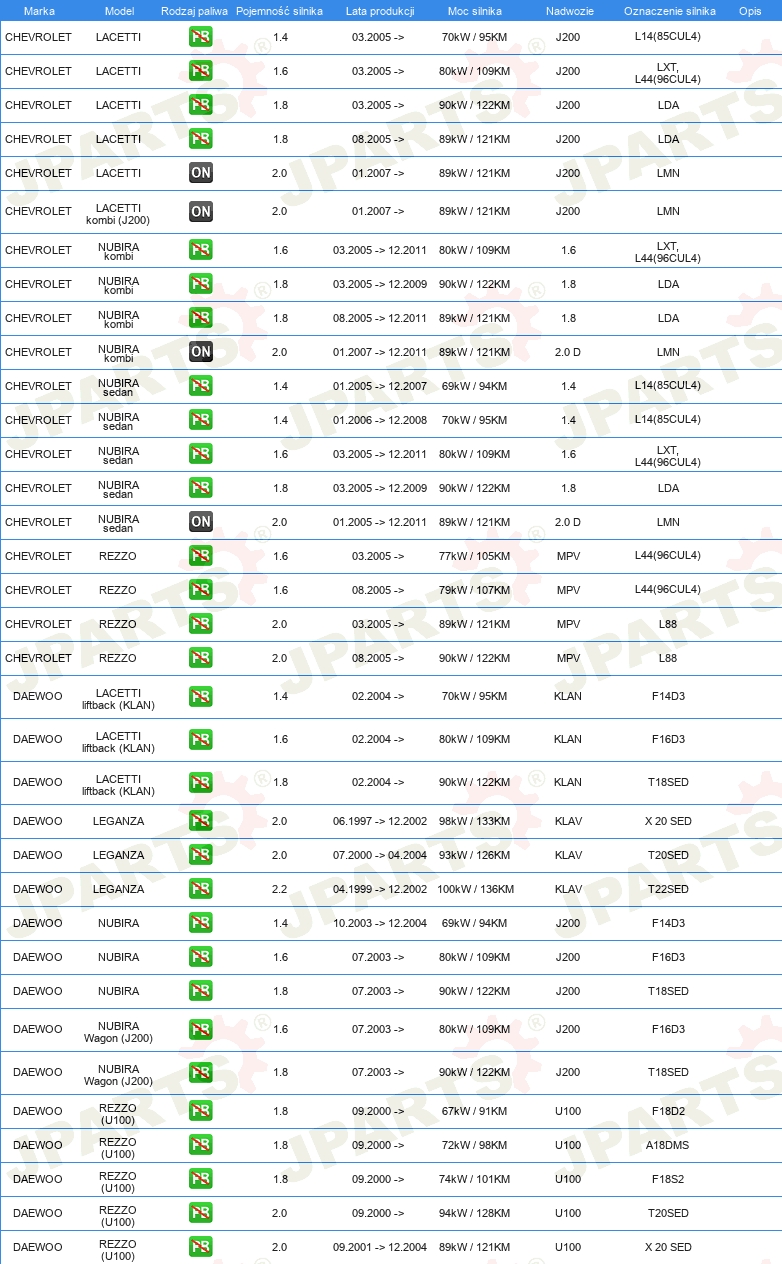Click the PB icon for Daewoo Rezzo A18DMS engine
Screen dimensions: 782x1264
pyautogui.click(x=201, y=1145)
